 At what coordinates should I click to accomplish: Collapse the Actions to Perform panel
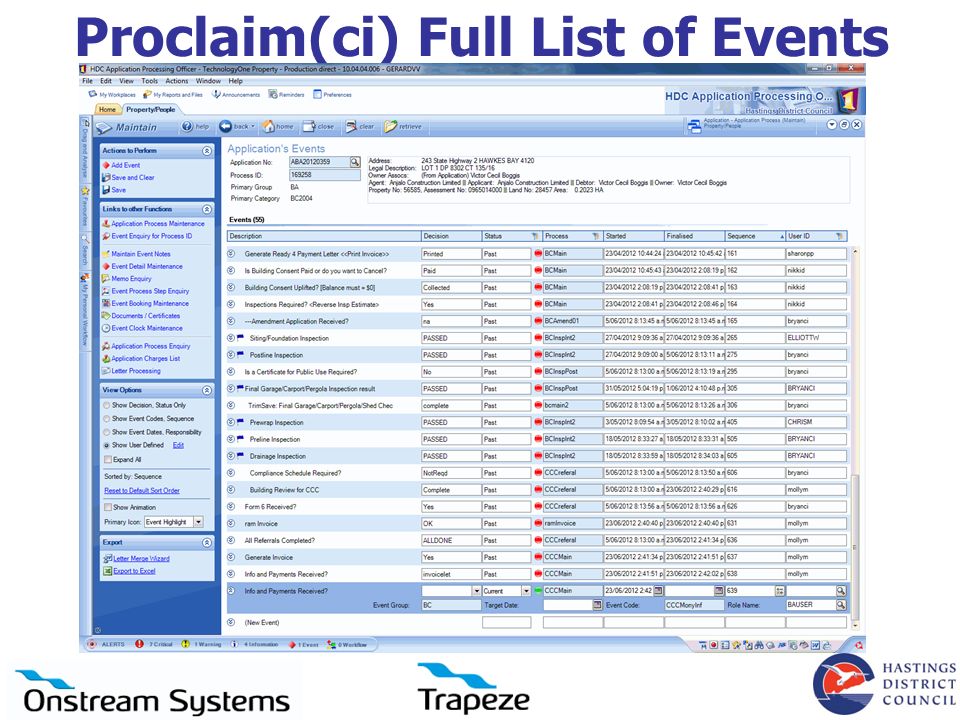pos(207,151)
